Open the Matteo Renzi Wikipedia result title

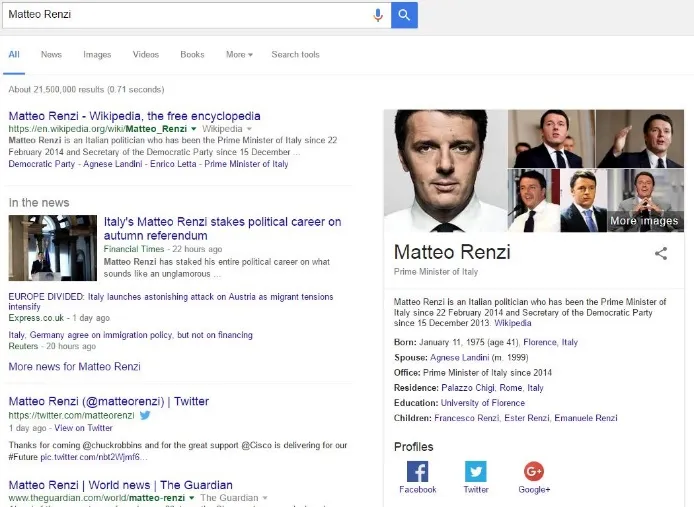pyautogui.click(x=135, y=116)
